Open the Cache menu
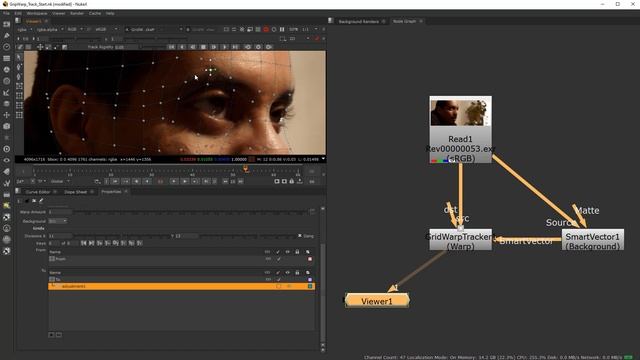Image resolution: width=640 pixels, height=360 pixels. click(x=95, y=13)
